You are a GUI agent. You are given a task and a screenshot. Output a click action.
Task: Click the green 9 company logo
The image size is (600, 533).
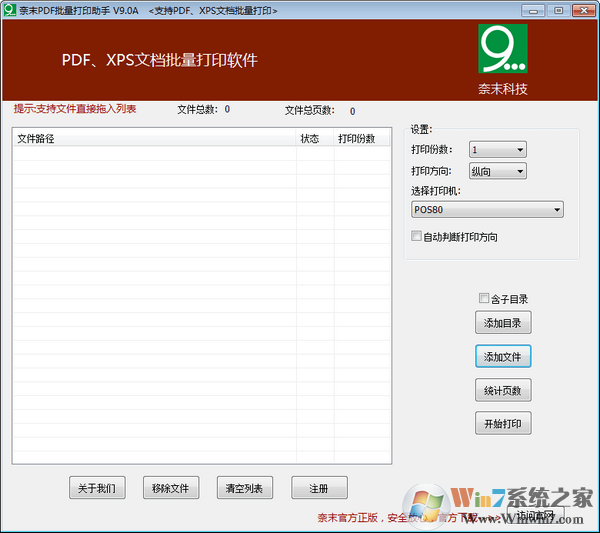[x=503, y=49]
